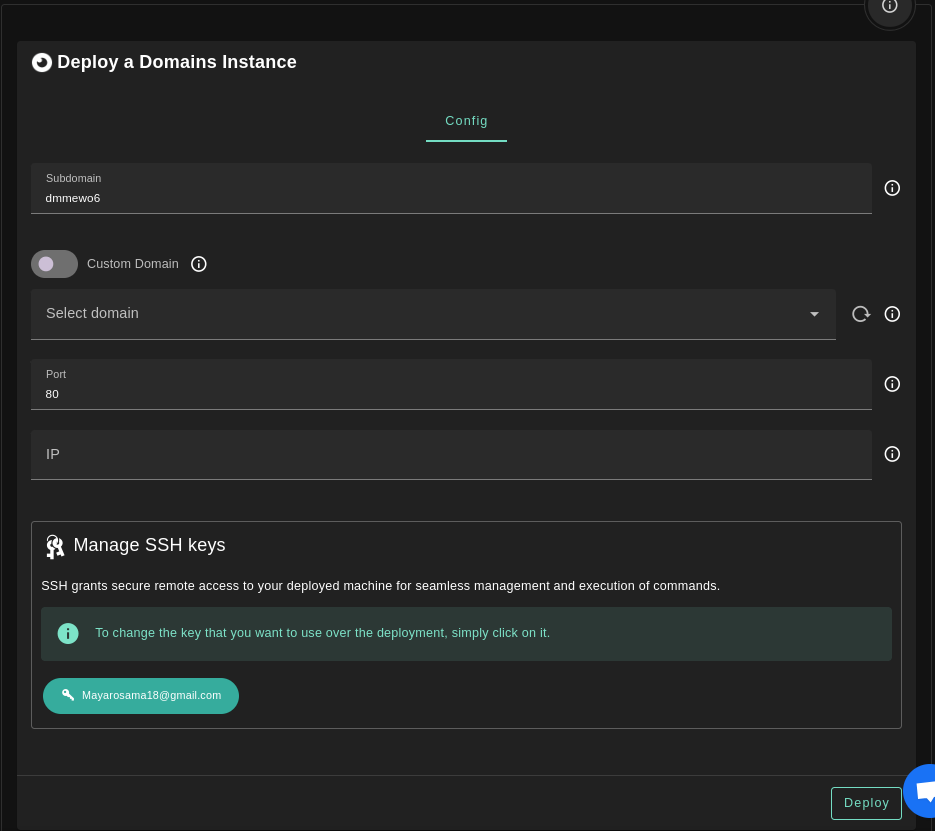Click the SSH keys icon beside Manage SSH keys

coord(55,546)
